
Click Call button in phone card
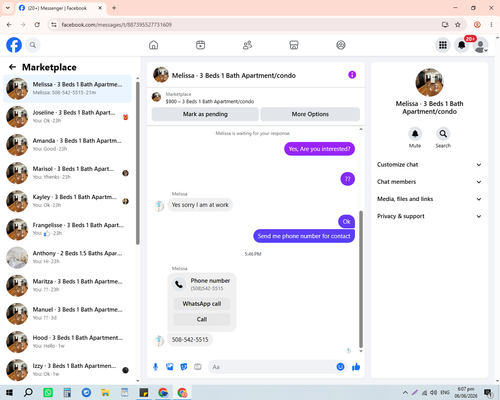[x=202, y=319]
